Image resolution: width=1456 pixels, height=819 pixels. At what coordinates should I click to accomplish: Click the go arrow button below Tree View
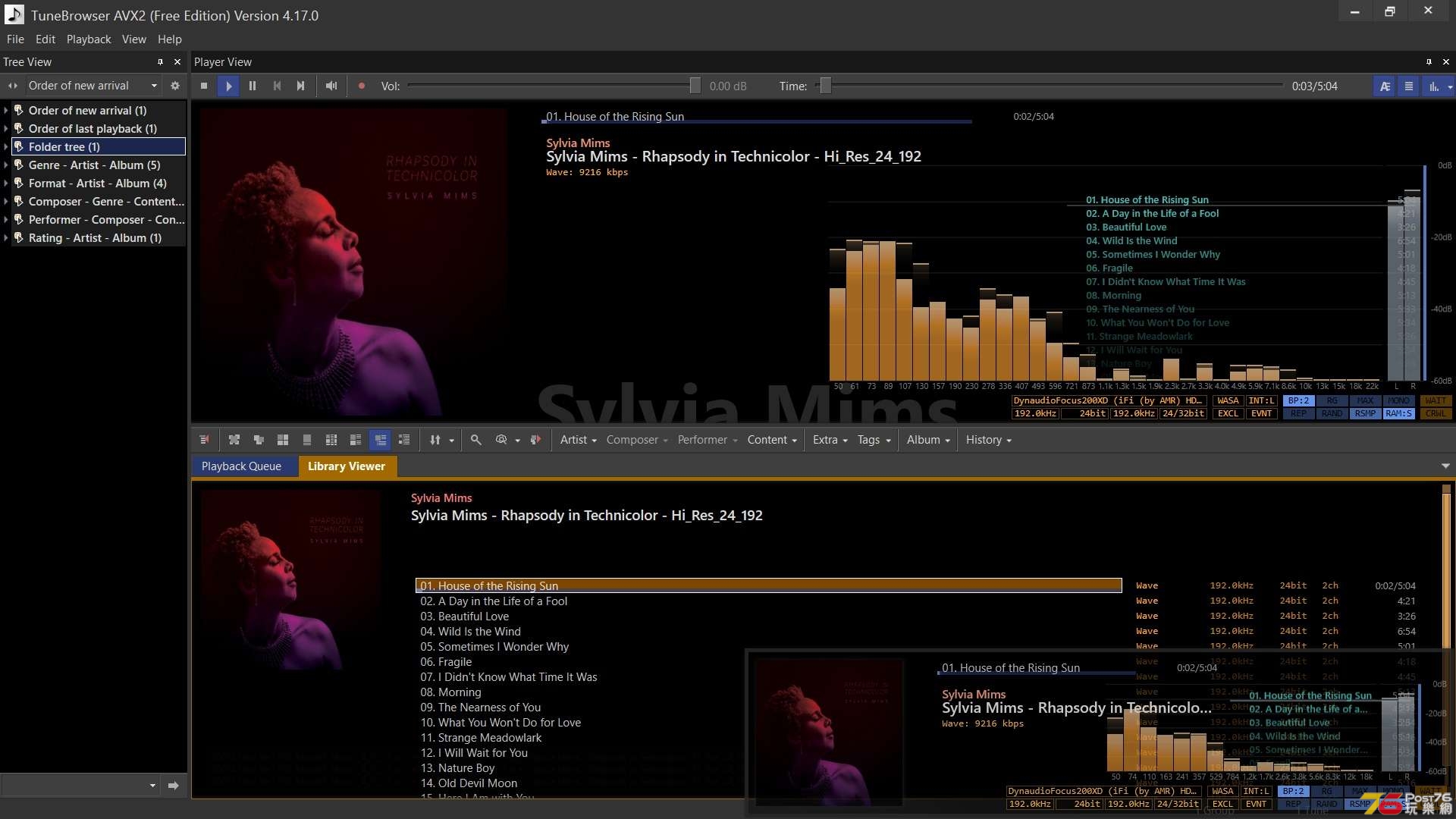pyautogui.click(x=174, y=786)
